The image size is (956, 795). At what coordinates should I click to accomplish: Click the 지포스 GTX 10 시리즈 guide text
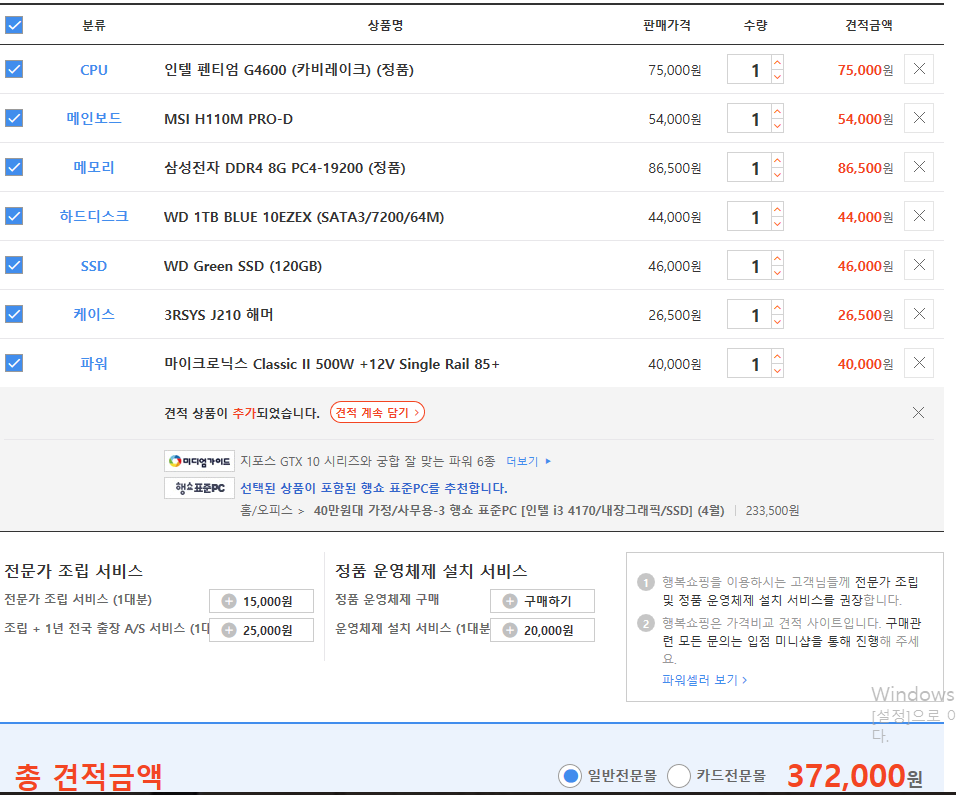368,462
